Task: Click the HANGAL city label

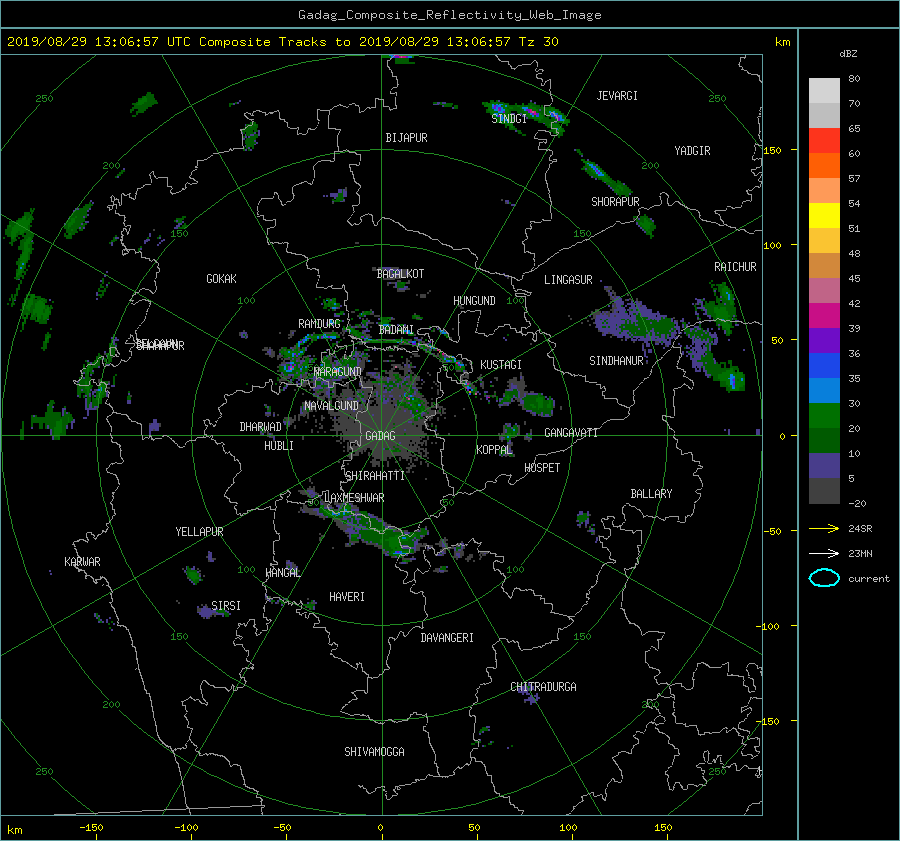Action: pyautogui.click(x=283, y=573)
